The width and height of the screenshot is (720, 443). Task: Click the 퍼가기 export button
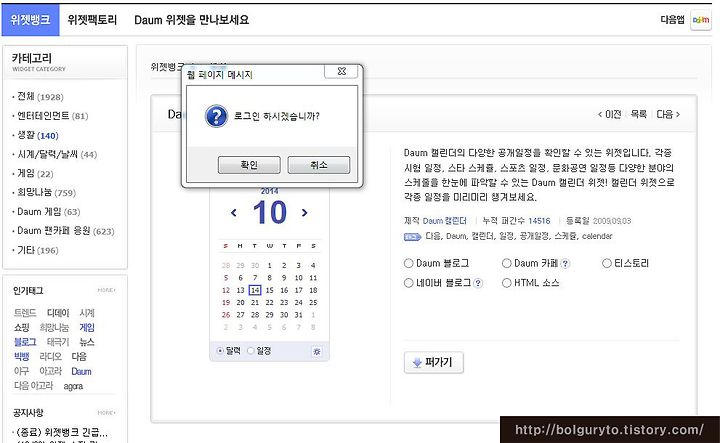pos(434,363)
